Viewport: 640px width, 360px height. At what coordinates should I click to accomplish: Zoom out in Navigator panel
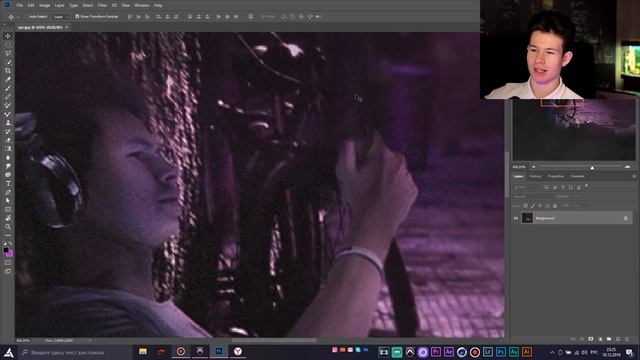pos(533,167)
